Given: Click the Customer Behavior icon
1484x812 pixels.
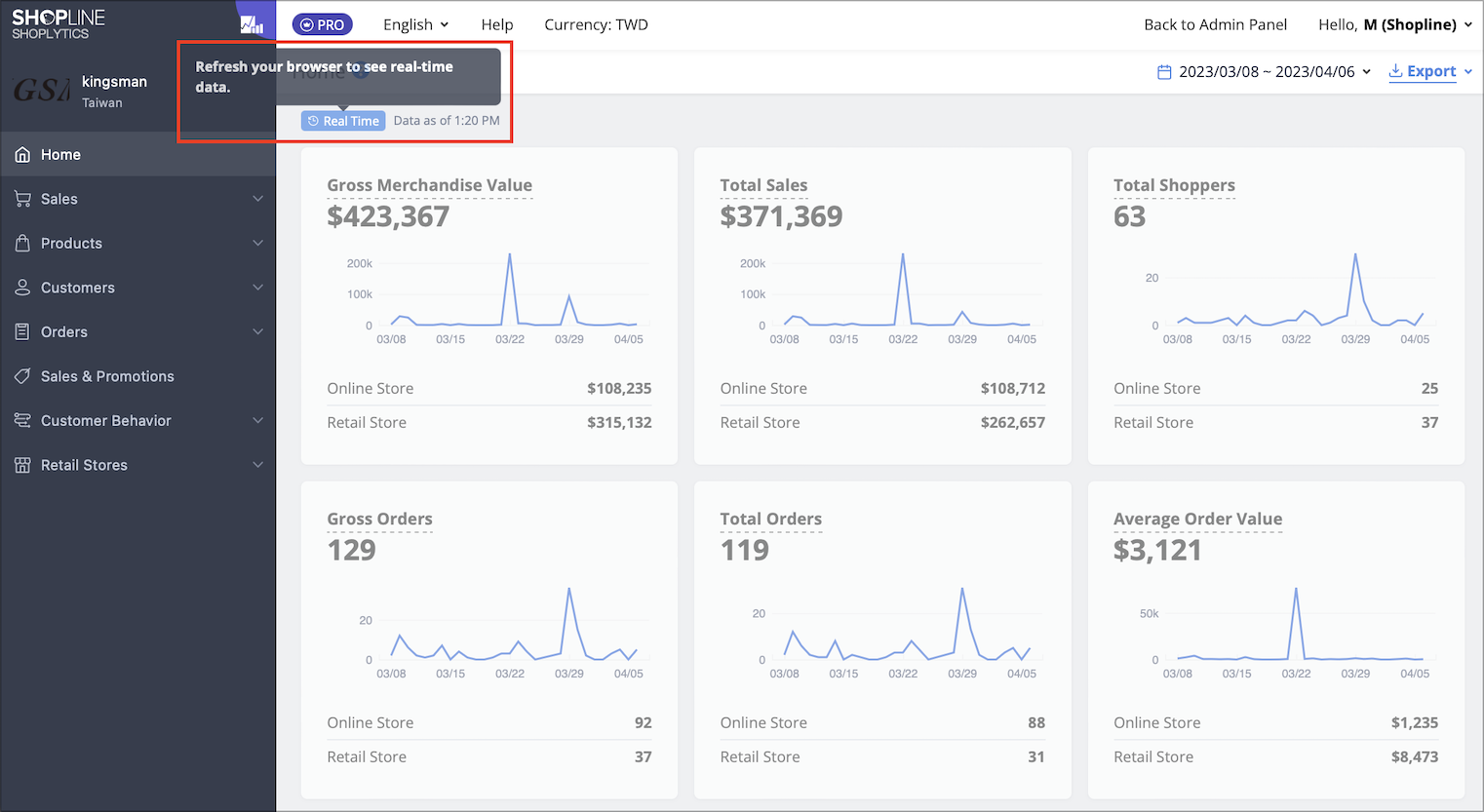Looking at the screenshot, I should pos(22,420).
